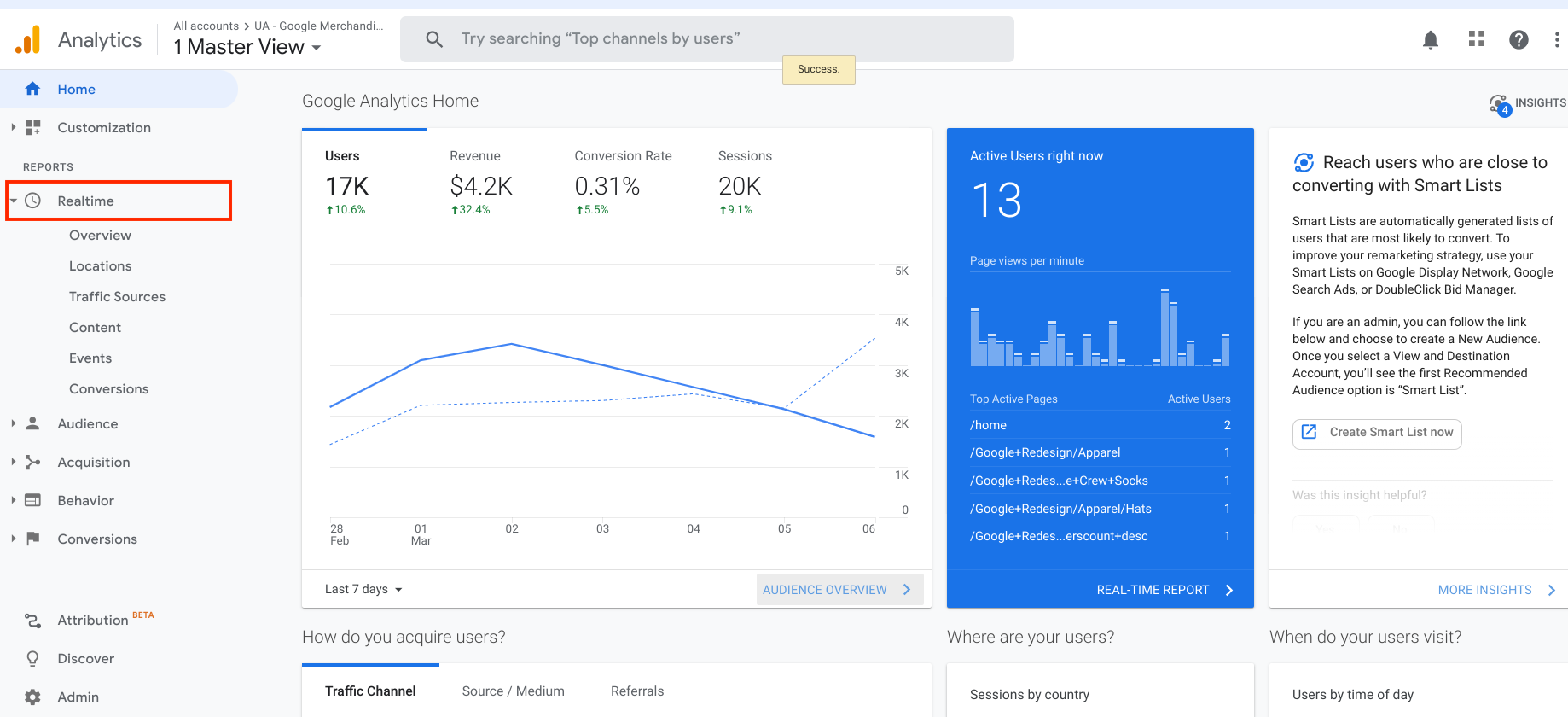Click the arrow beside Audience Overview
The height and width of the screenshot is (717, 1568).
[907, 590]
